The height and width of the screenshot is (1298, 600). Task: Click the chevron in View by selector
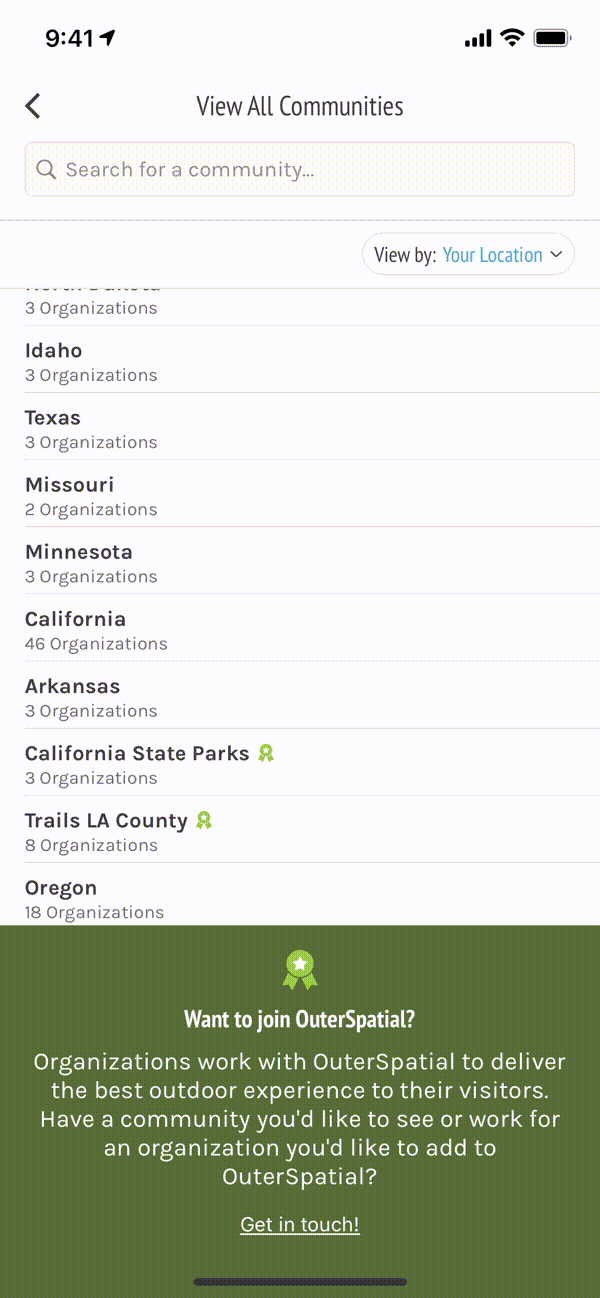557,254
